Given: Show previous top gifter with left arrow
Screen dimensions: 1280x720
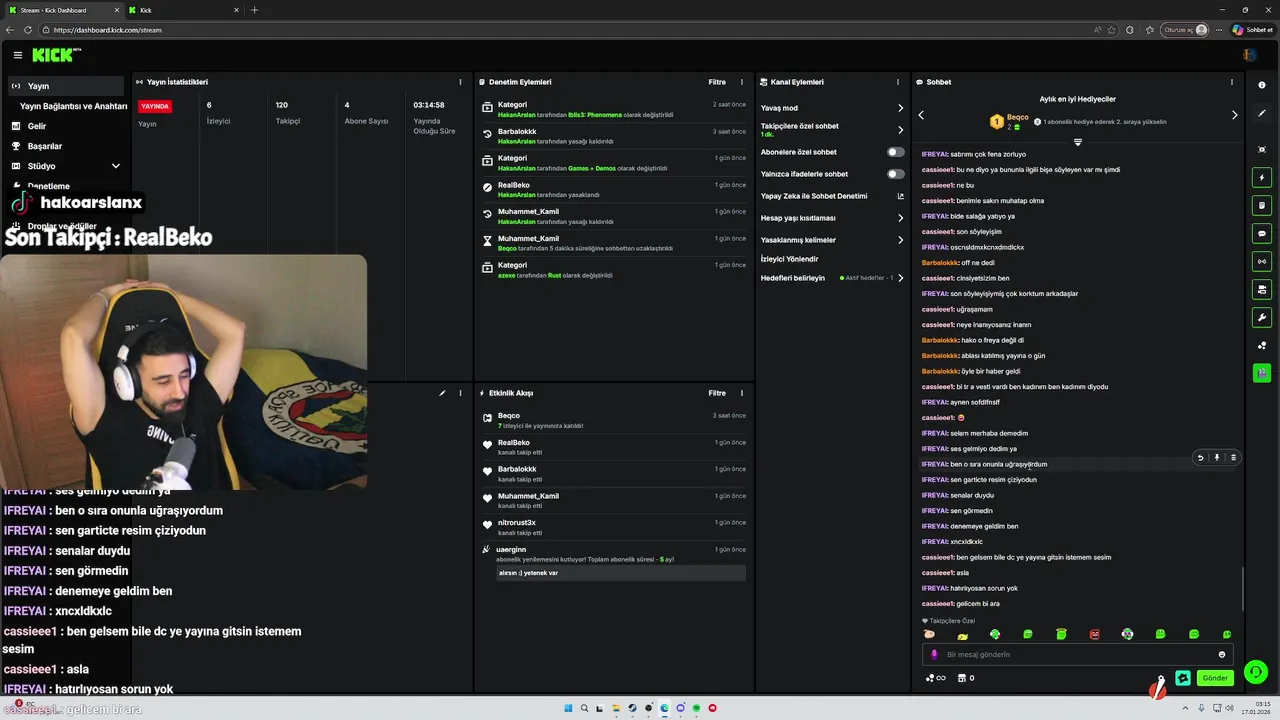Looking at the screenshot, I should point(921,115).
